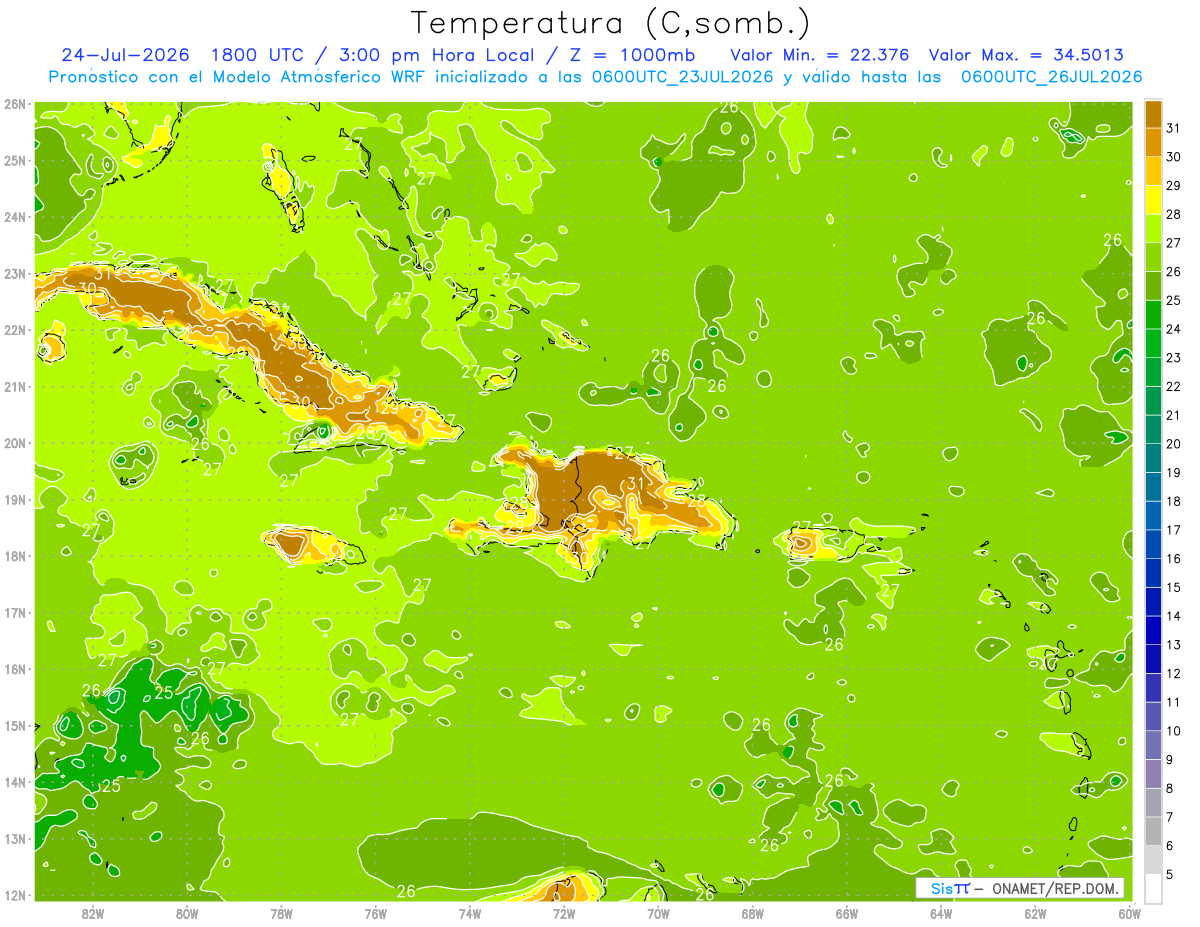Click the '62W' longitude axis label
The image size is (1200, 927).
coord(1035,914)
